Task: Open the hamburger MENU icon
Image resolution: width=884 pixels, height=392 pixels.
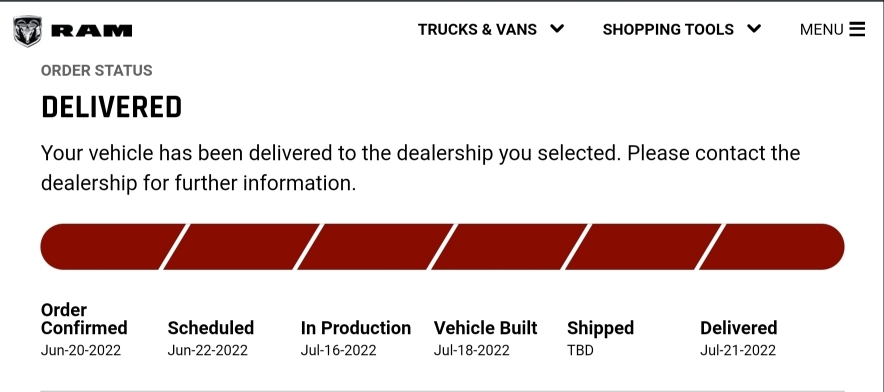Action: 857,29
